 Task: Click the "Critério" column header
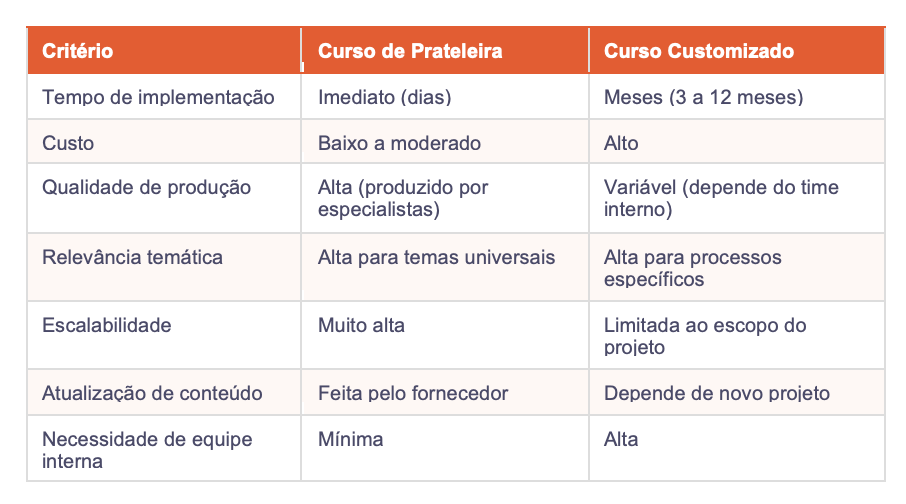pos(78,51)
